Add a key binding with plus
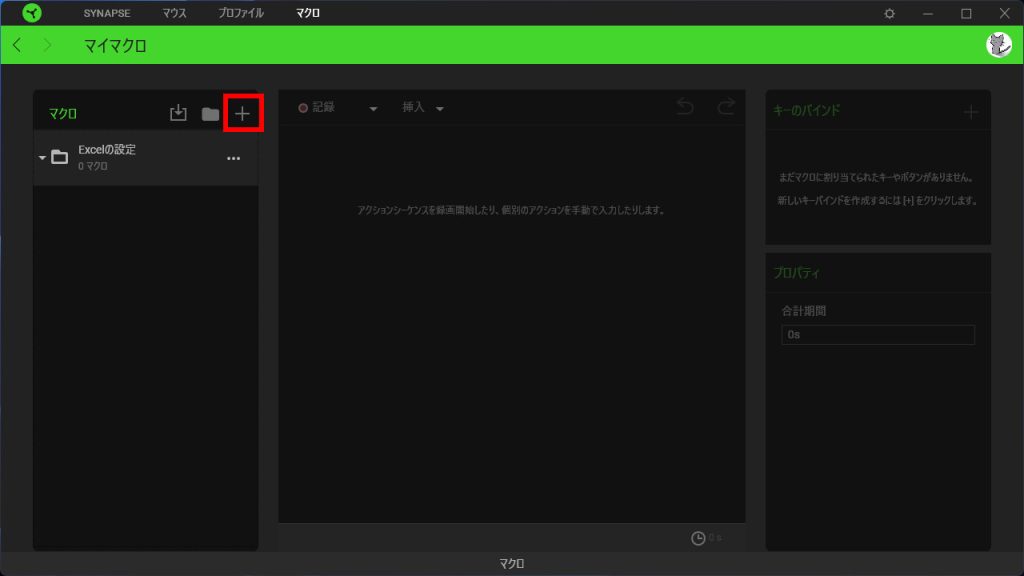 971,112
